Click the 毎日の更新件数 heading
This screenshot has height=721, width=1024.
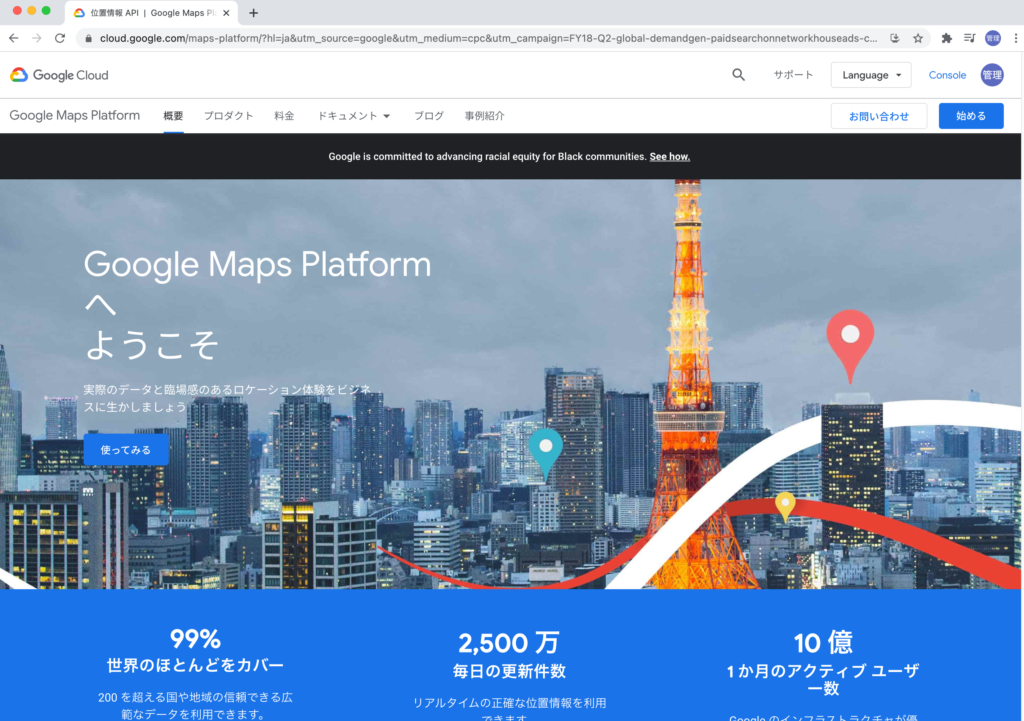509,671
